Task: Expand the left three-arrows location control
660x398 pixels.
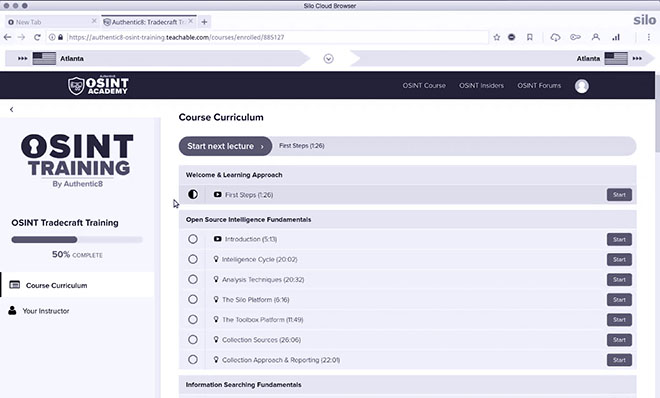Action: click(22, 58)
